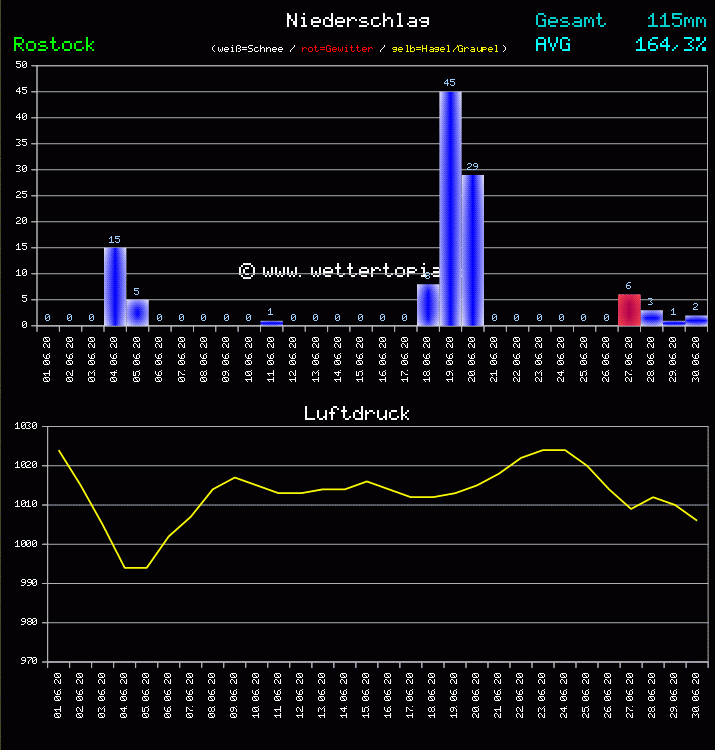Click the 30.06.20 date under the pressure chart

[696, 692]
